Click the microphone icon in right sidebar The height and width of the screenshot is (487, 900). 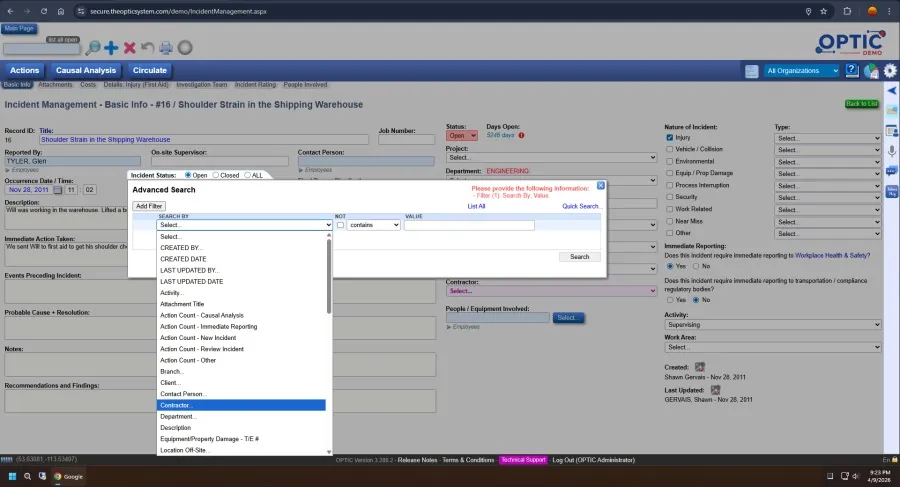891,150
